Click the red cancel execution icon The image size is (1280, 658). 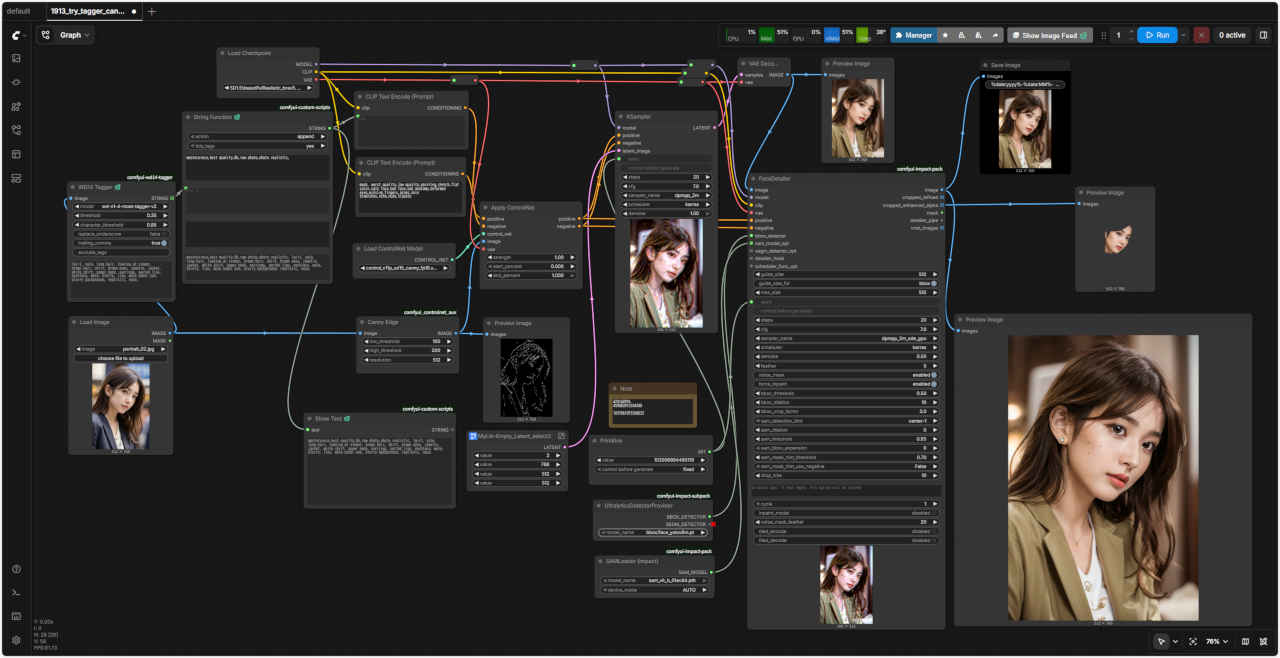1201,35
